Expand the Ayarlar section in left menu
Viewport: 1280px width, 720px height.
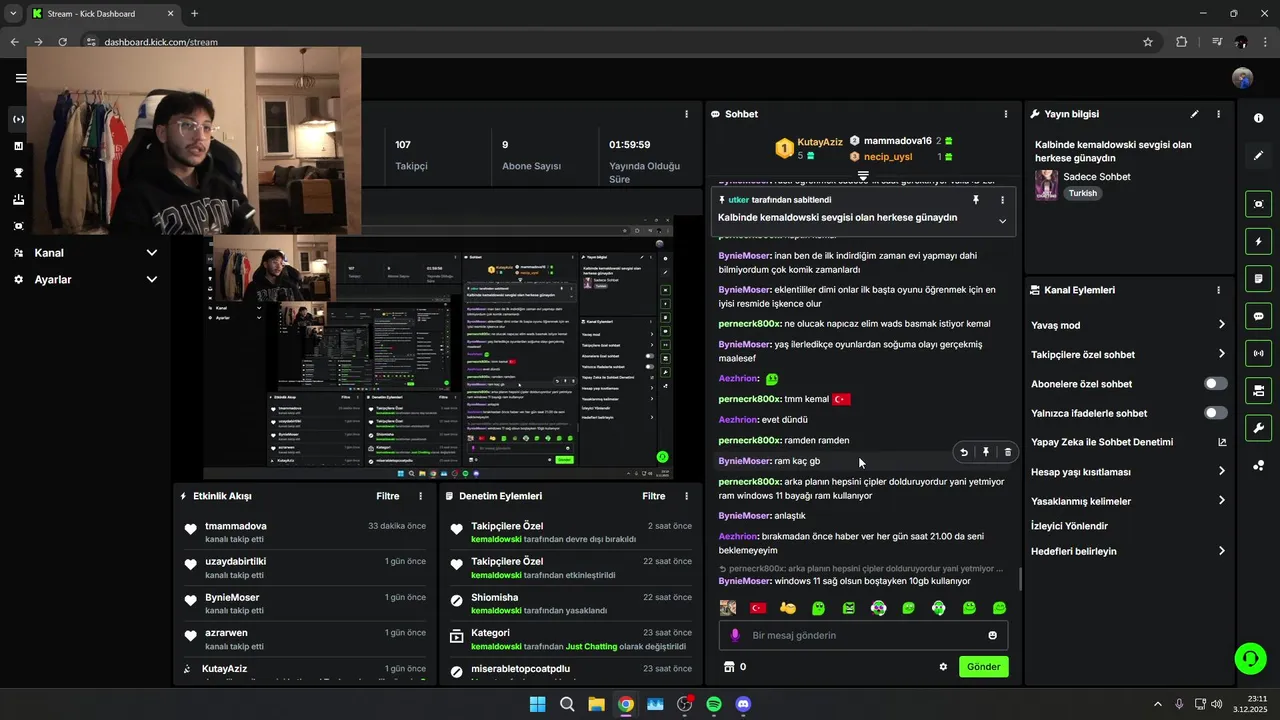(151, 280)
